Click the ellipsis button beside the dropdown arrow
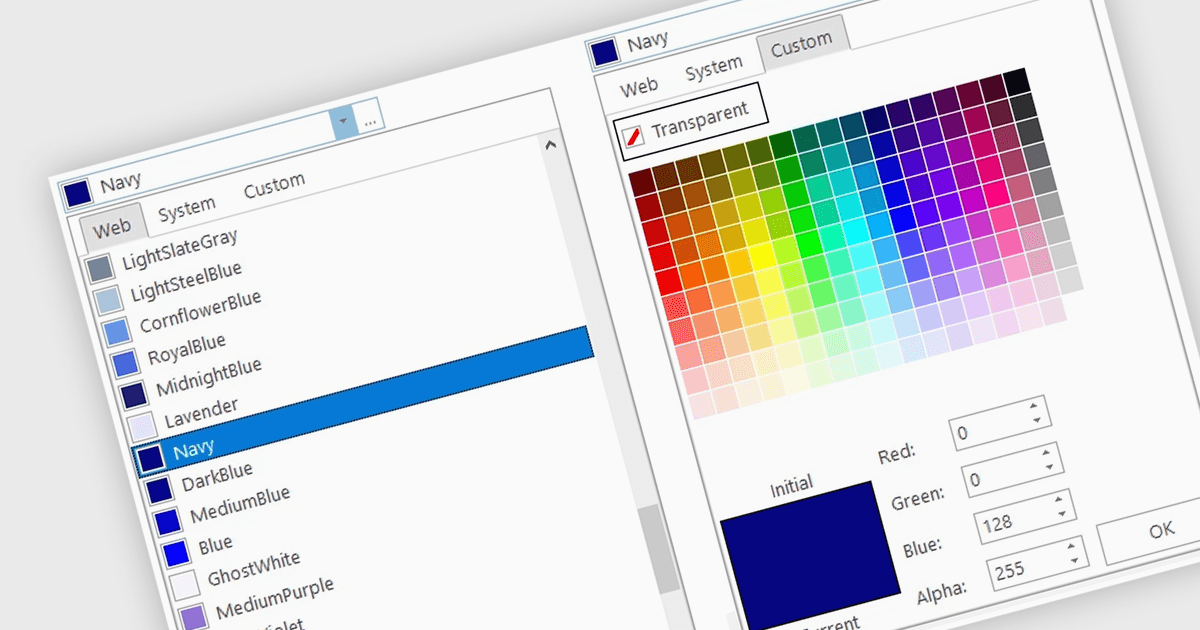 tap(369, 118)
